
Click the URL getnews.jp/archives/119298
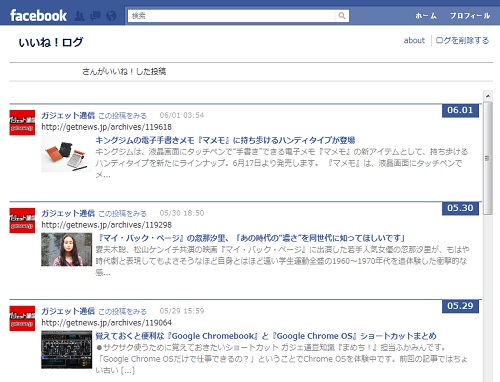[107, 225]
